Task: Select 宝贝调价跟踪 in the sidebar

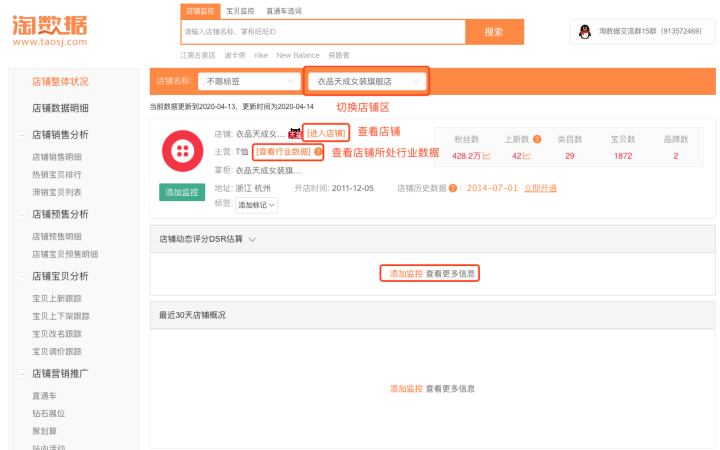Action: pos(57,352)
